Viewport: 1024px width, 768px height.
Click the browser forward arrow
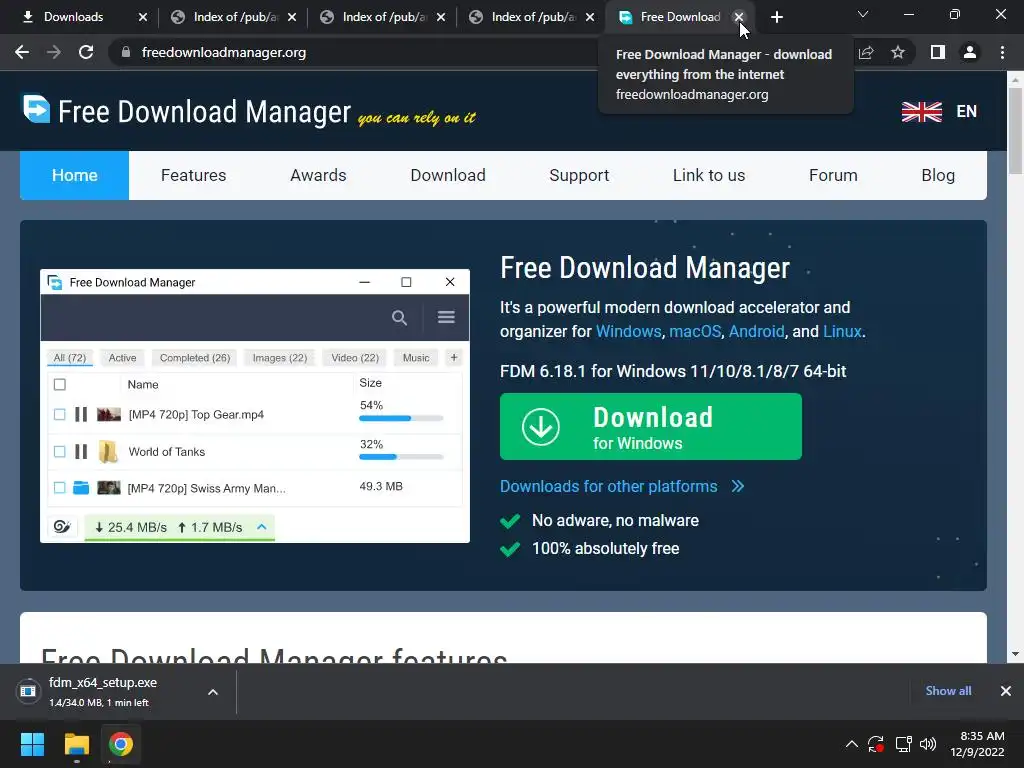point(54,52)
